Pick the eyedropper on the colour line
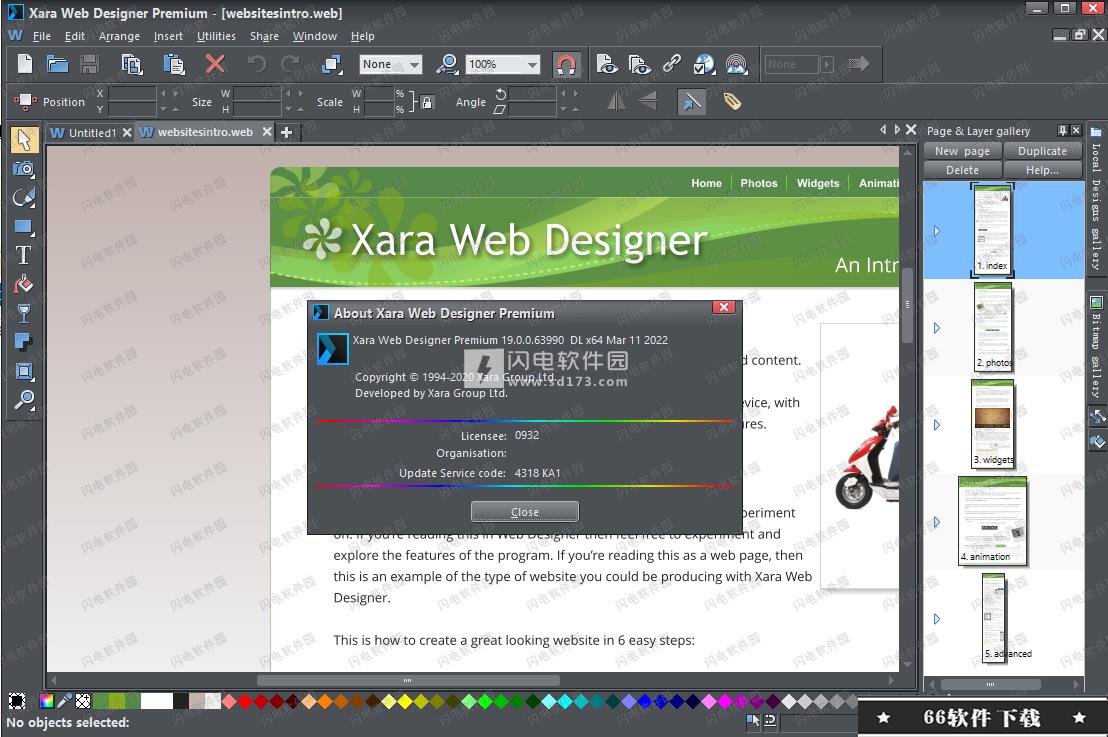This screenshot has height=737, width=1108. [64, 701]
